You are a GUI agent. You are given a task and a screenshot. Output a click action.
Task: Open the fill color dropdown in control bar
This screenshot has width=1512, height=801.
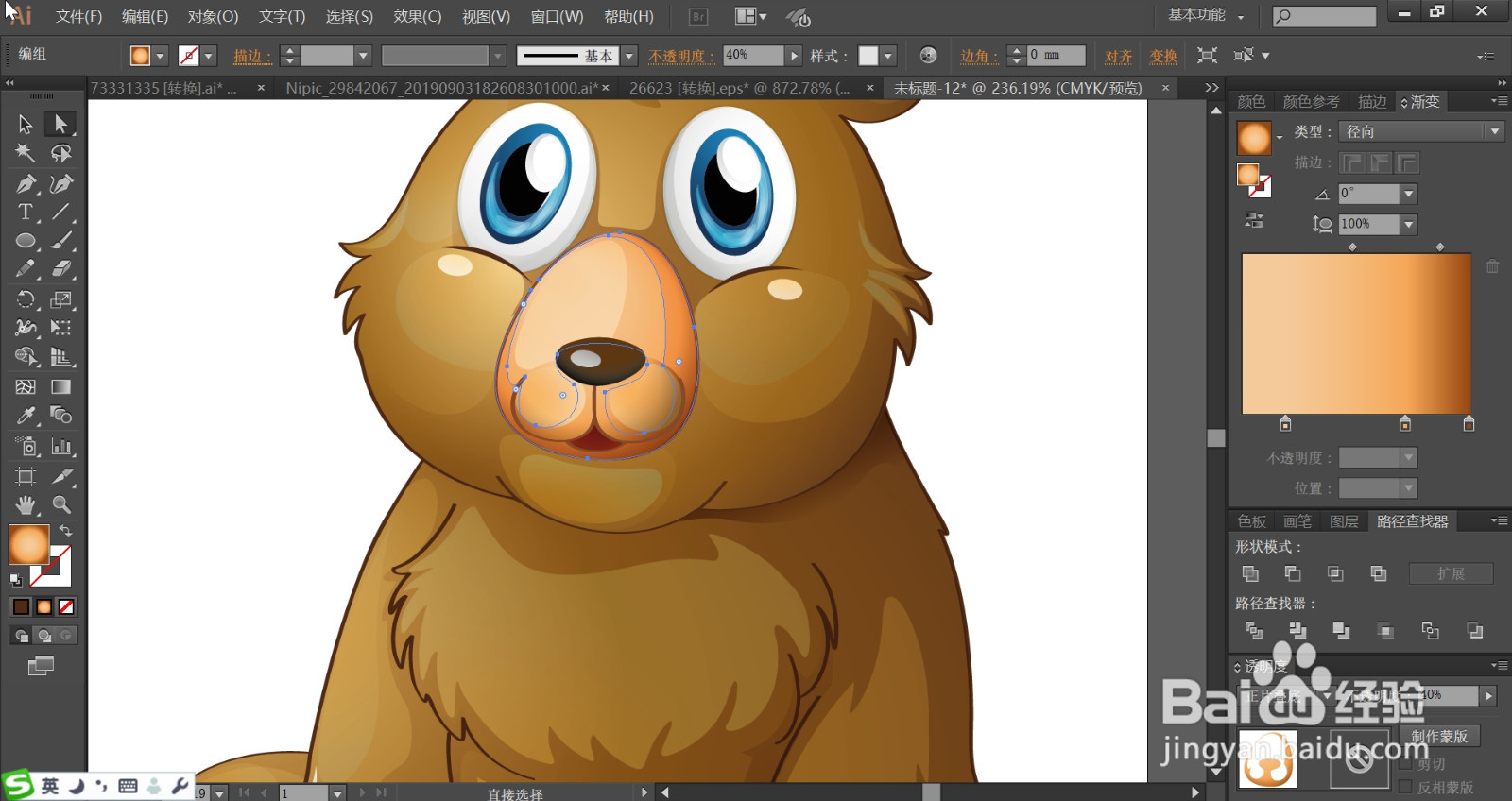click(160, 56)
